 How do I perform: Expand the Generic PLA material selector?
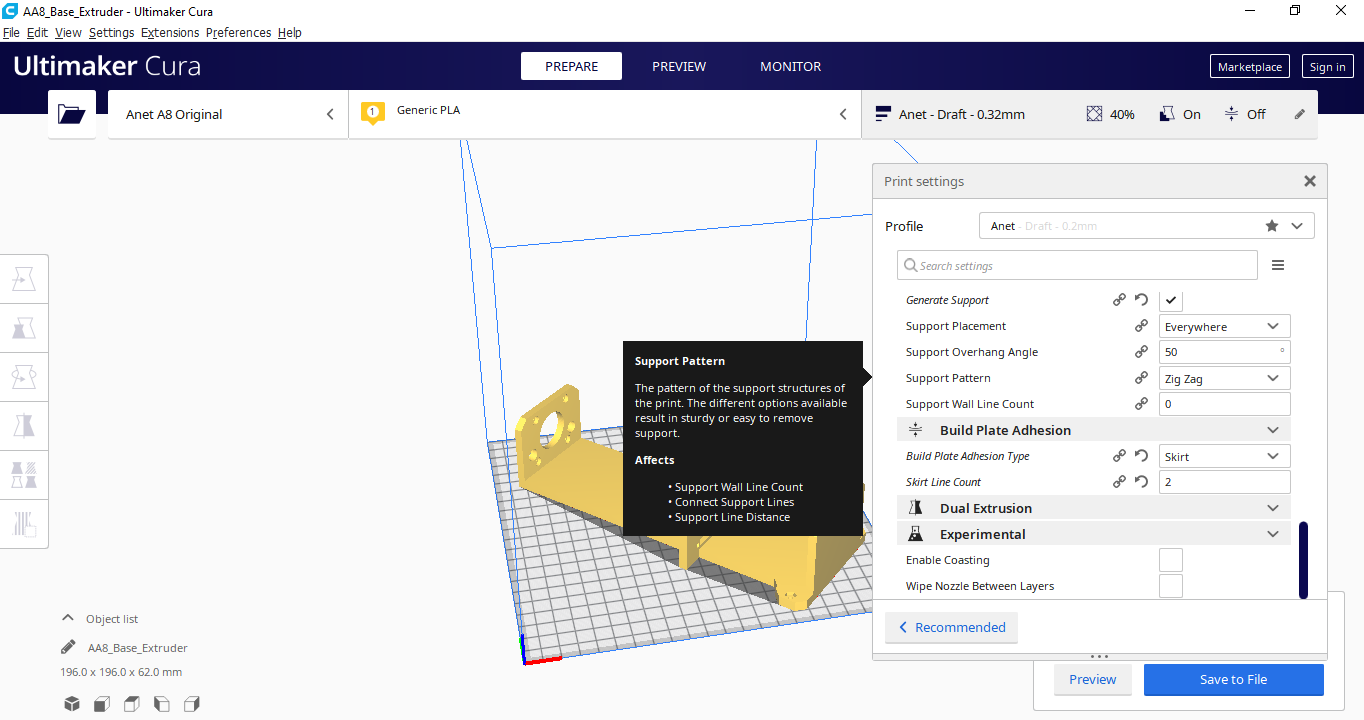[x=605, y=114]
